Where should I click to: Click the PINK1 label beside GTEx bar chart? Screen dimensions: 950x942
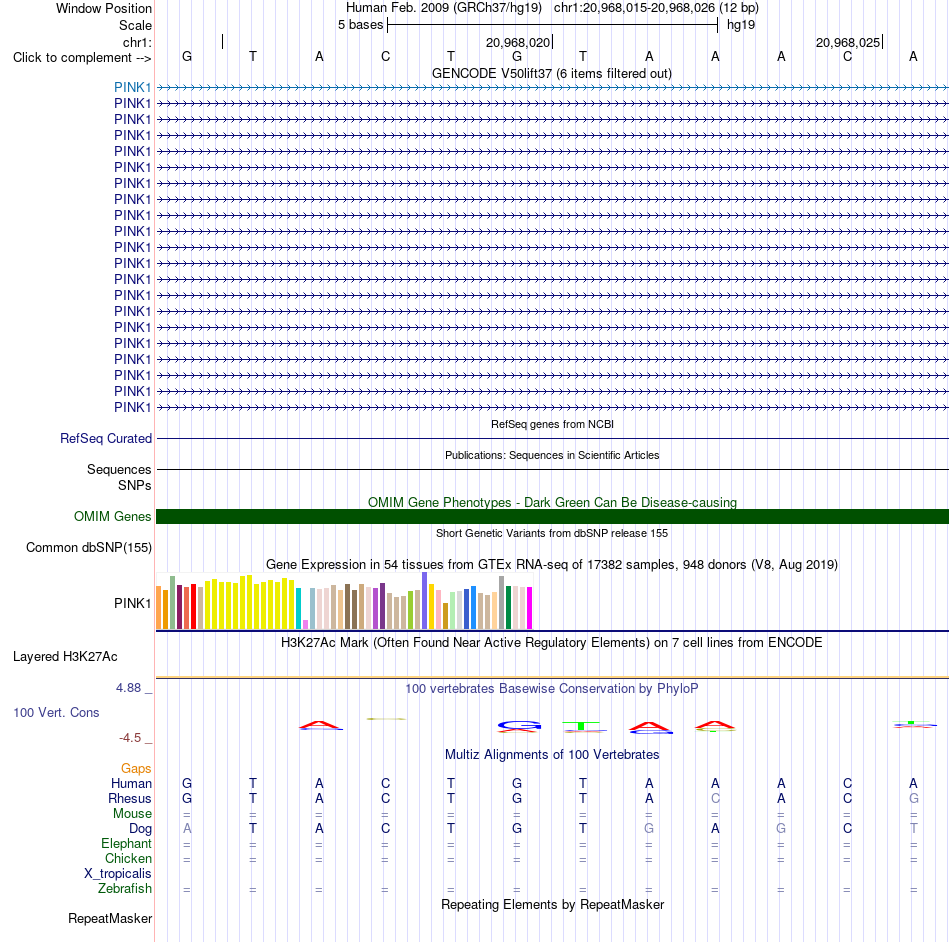pyautogui.click(x=132, y=603)
